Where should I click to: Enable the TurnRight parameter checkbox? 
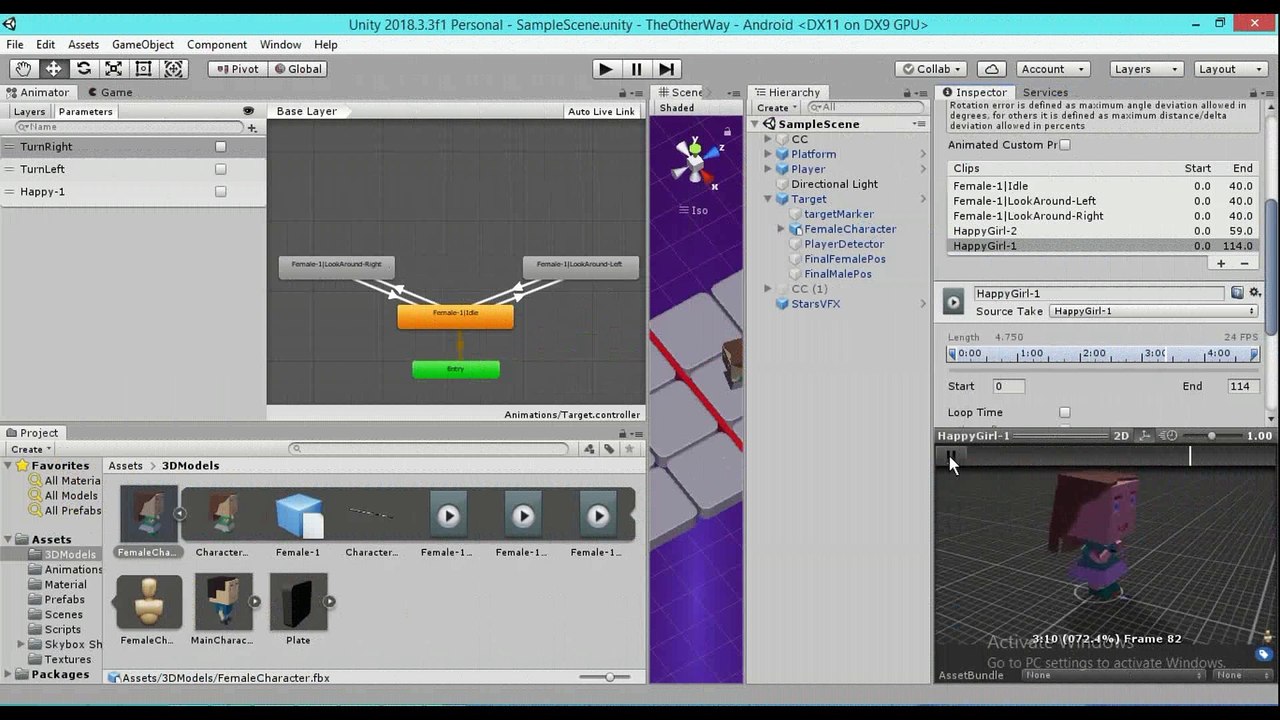point(221,146)
